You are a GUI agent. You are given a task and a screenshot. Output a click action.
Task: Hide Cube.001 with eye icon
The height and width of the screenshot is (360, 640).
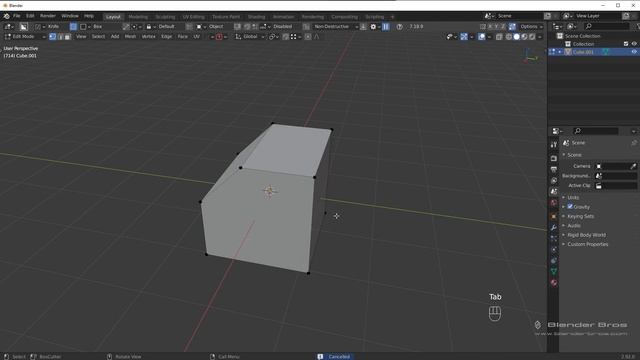coord(634,52)
